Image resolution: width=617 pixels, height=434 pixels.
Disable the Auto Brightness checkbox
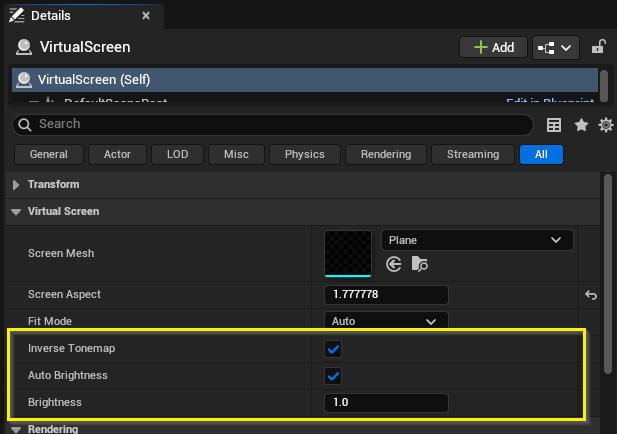coord(333,376)
